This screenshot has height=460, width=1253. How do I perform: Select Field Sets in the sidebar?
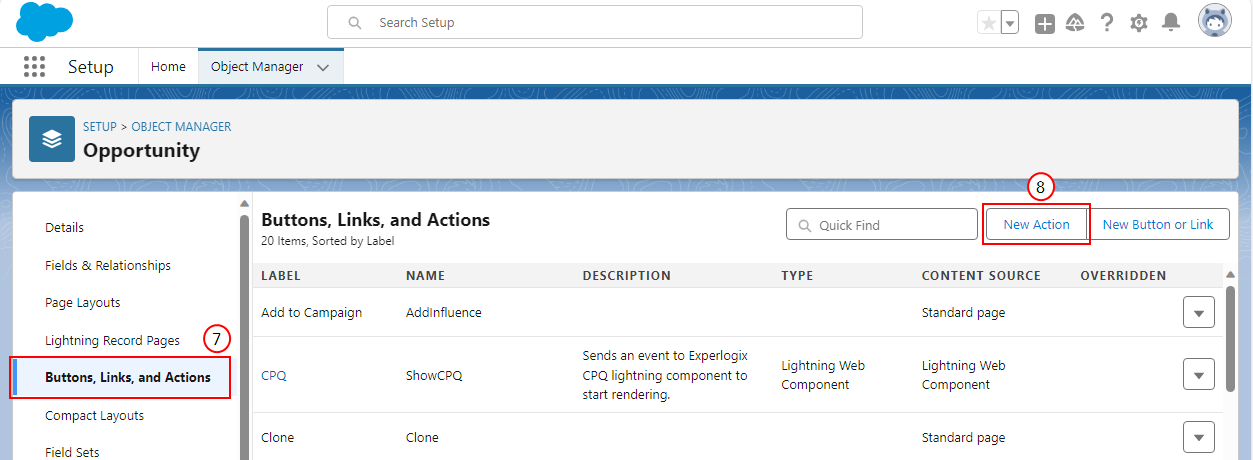[x=72, y=453]
